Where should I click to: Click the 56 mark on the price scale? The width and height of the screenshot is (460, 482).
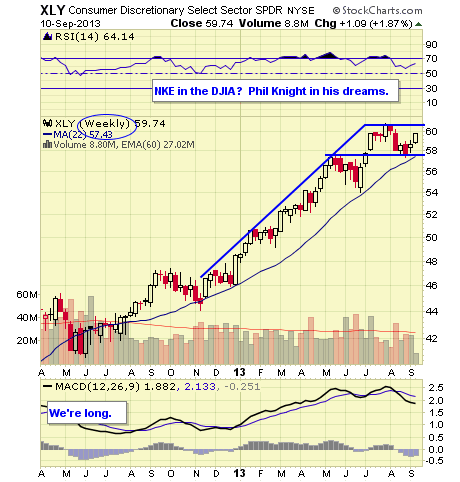(431, 171)
